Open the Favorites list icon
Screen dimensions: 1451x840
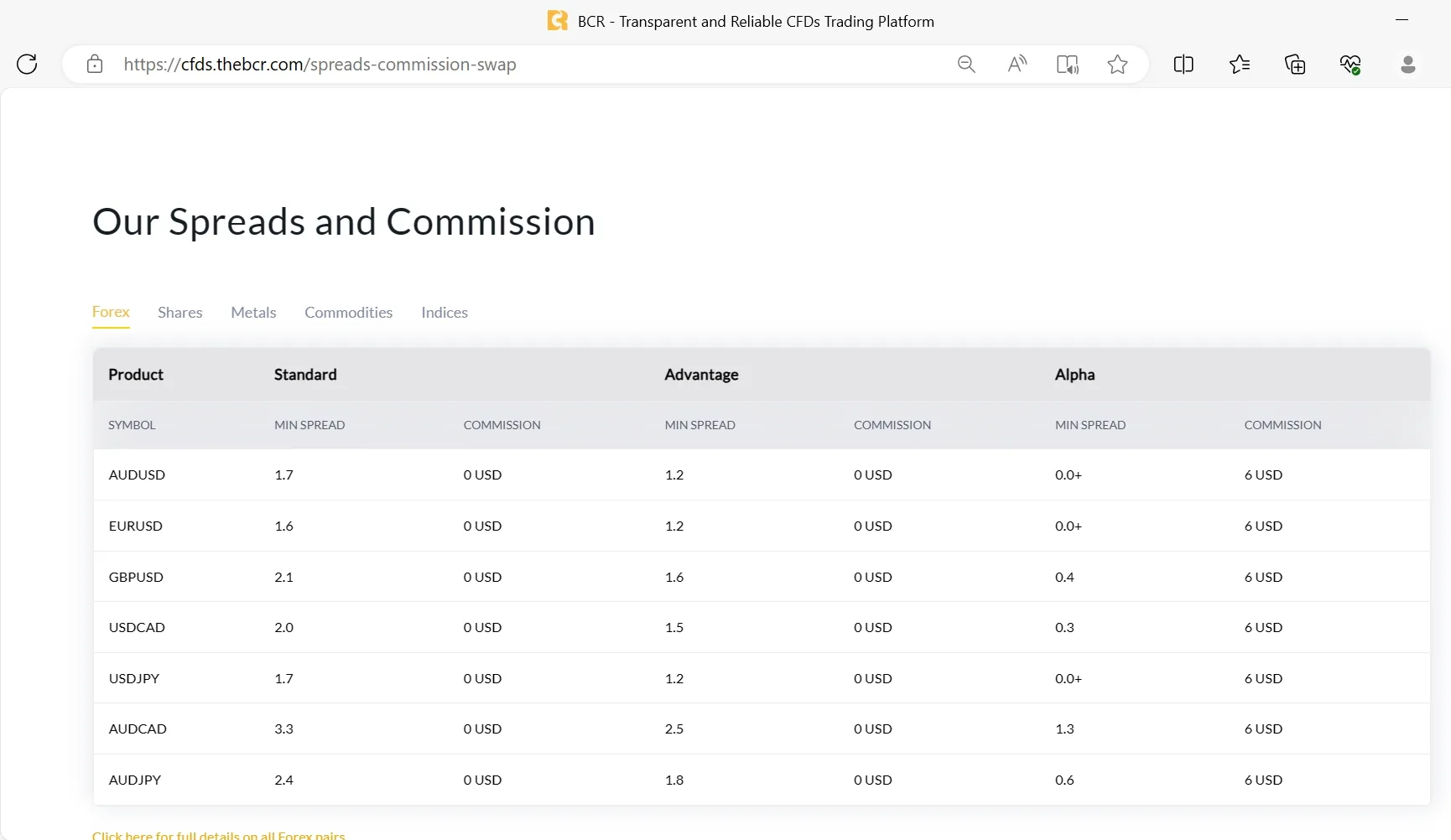pos(1239,65)
